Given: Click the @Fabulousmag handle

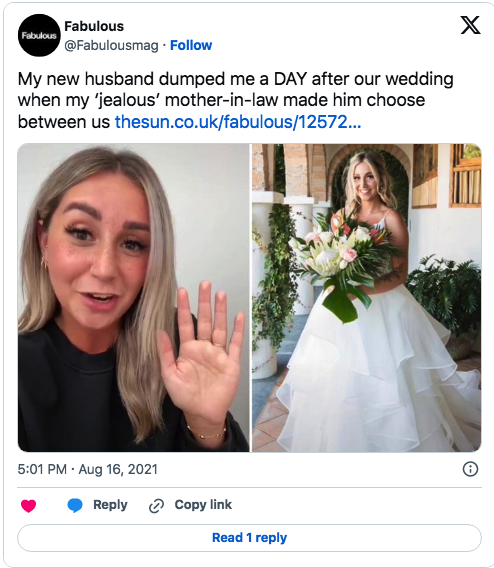Looking at the screenshot, I should click(111, 46).
